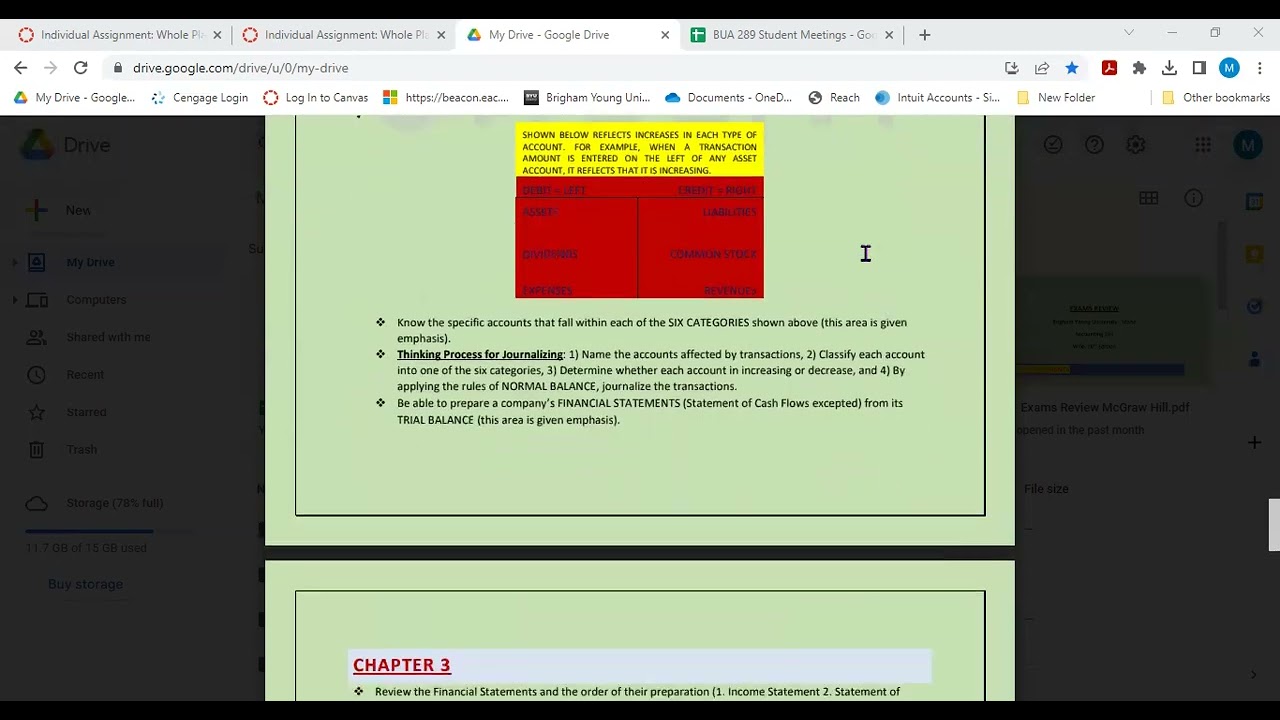Image resolution: width=1280 pixels, height=720 pixels.
Task: Open Trash in Drive sidebar
Action: [x=82, y=450]
